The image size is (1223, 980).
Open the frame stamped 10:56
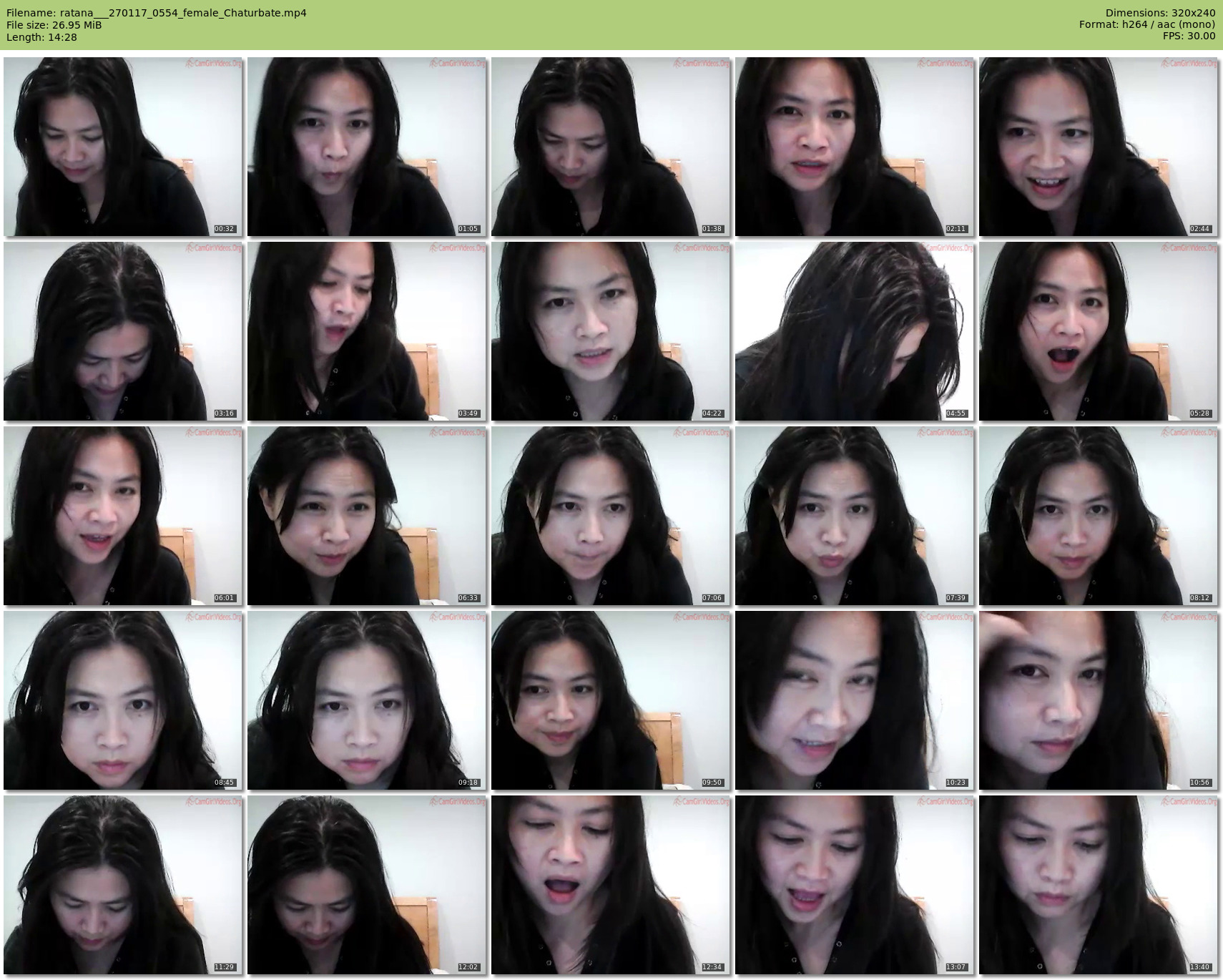click(1098, 700)
